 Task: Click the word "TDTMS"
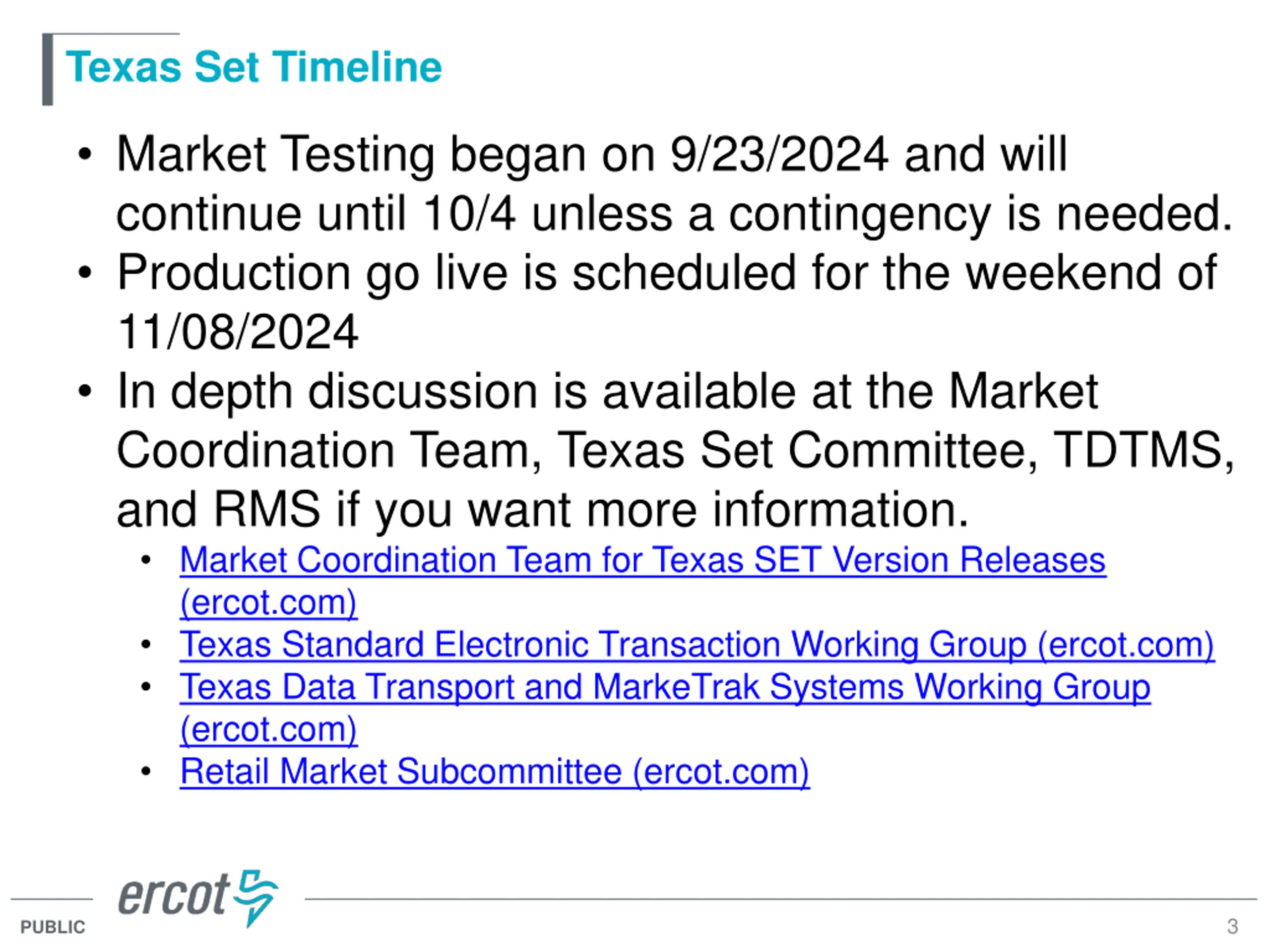[x=1143, y=450]
